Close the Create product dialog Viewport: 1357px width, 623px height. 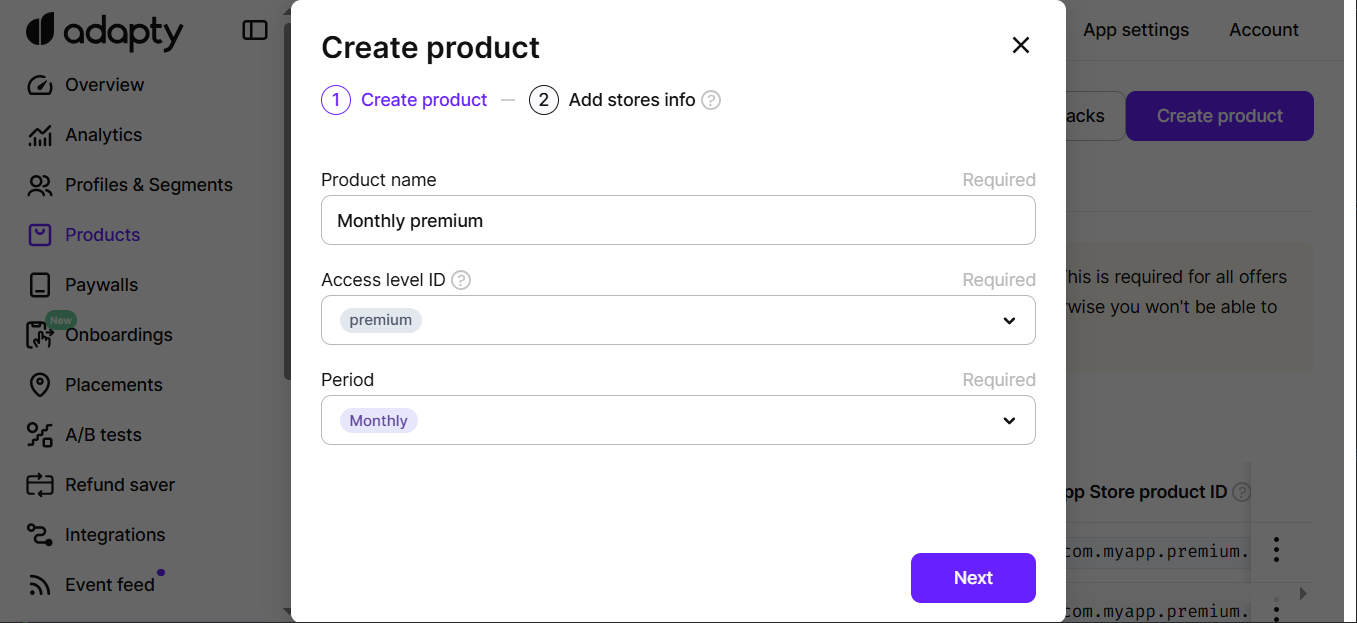pyautogui.click(x=1020, y=45)
